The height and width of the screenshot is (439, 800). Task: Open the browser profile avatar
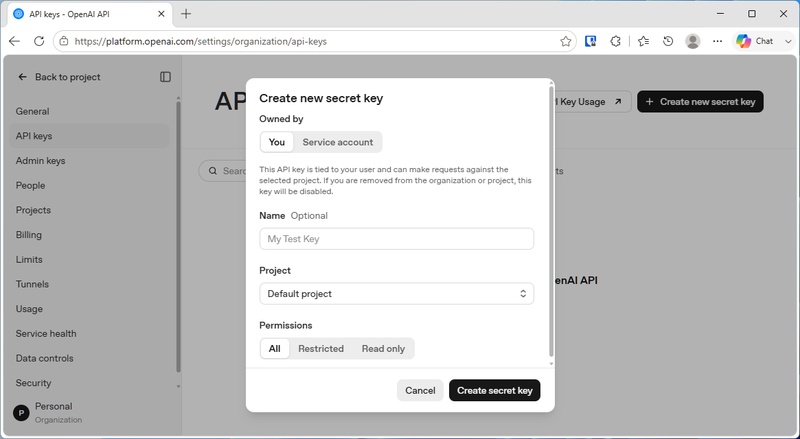(692, 41)
